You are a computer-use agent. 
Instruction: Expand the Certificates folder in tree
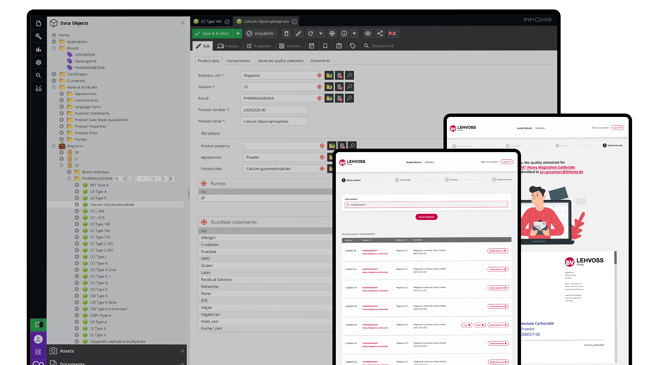[x=54, y=74]
